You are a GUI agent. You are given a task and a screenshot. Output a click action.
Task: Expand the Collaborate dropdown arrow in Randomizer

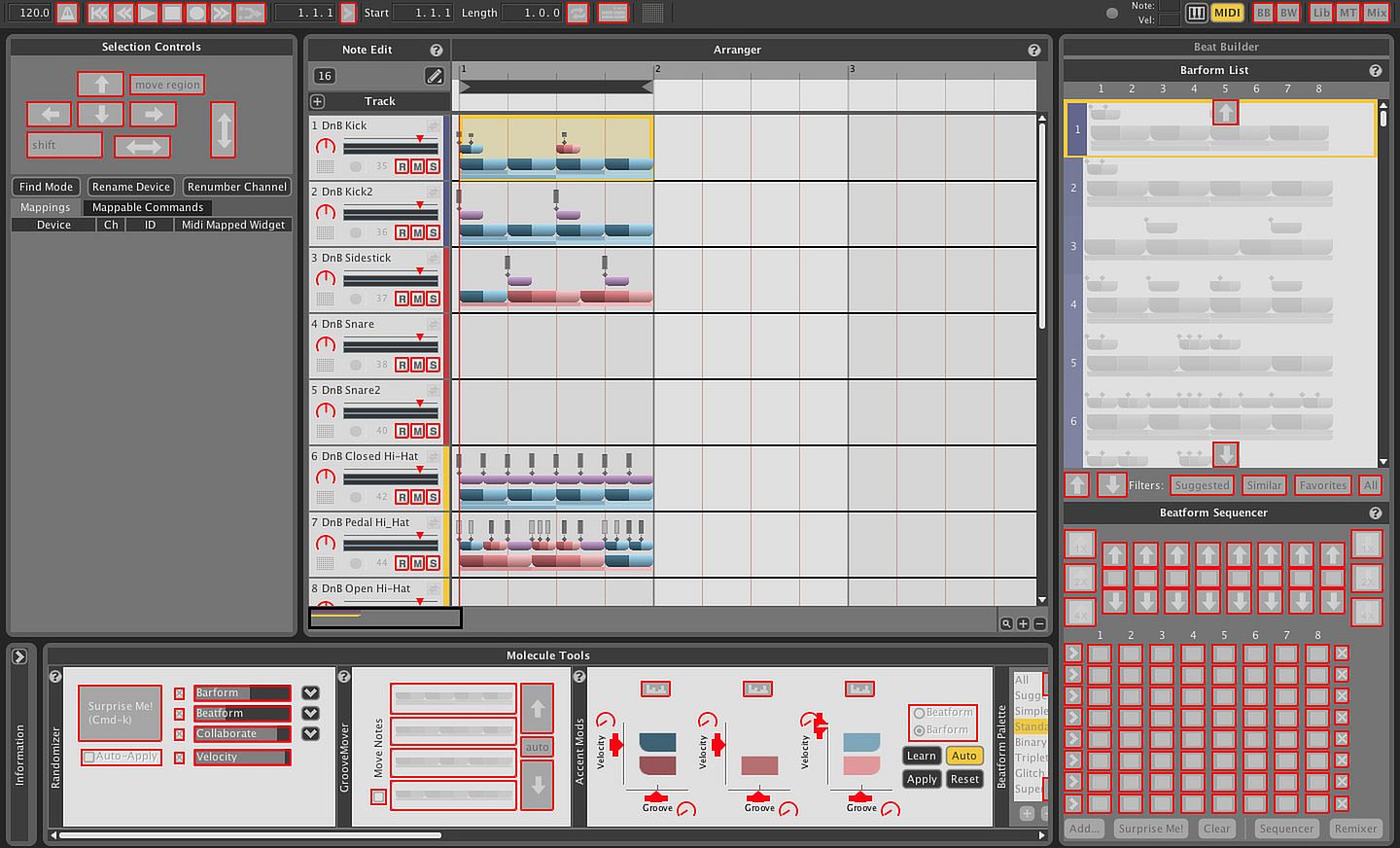310,734
